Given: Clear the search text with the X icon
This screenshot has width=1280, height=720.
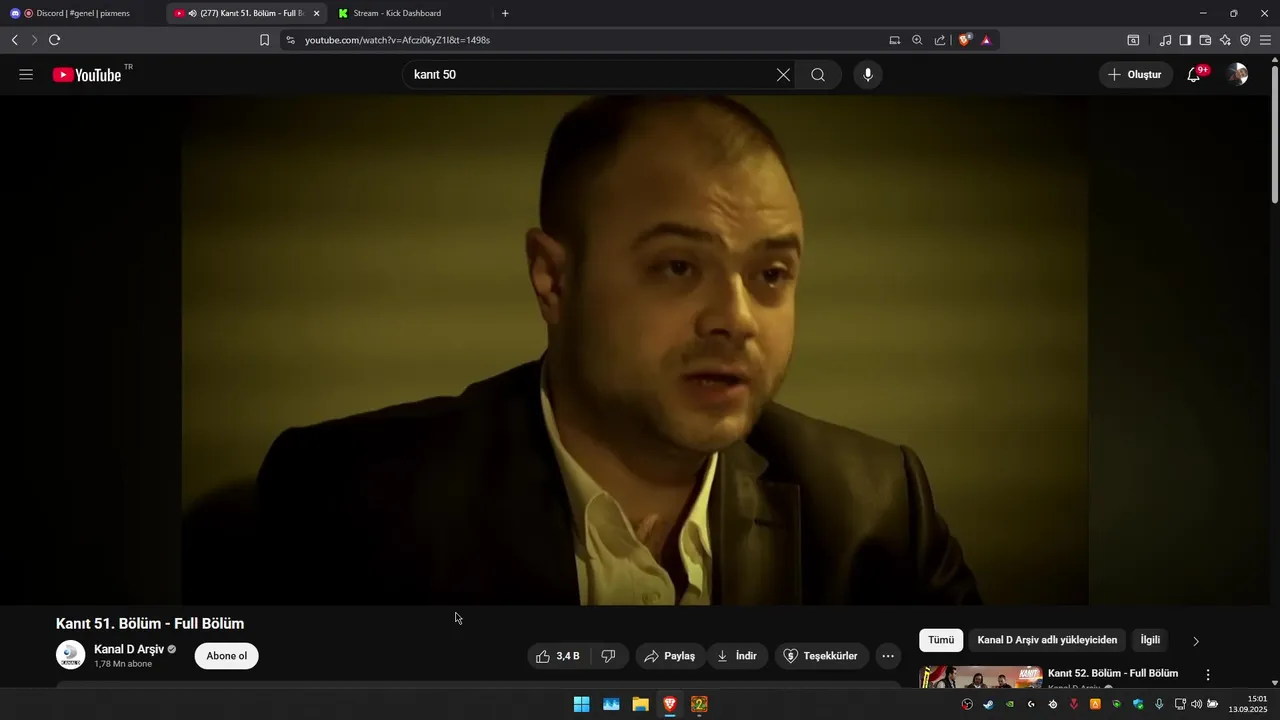Looking at the screenshot, I should (x=783, y=75).
